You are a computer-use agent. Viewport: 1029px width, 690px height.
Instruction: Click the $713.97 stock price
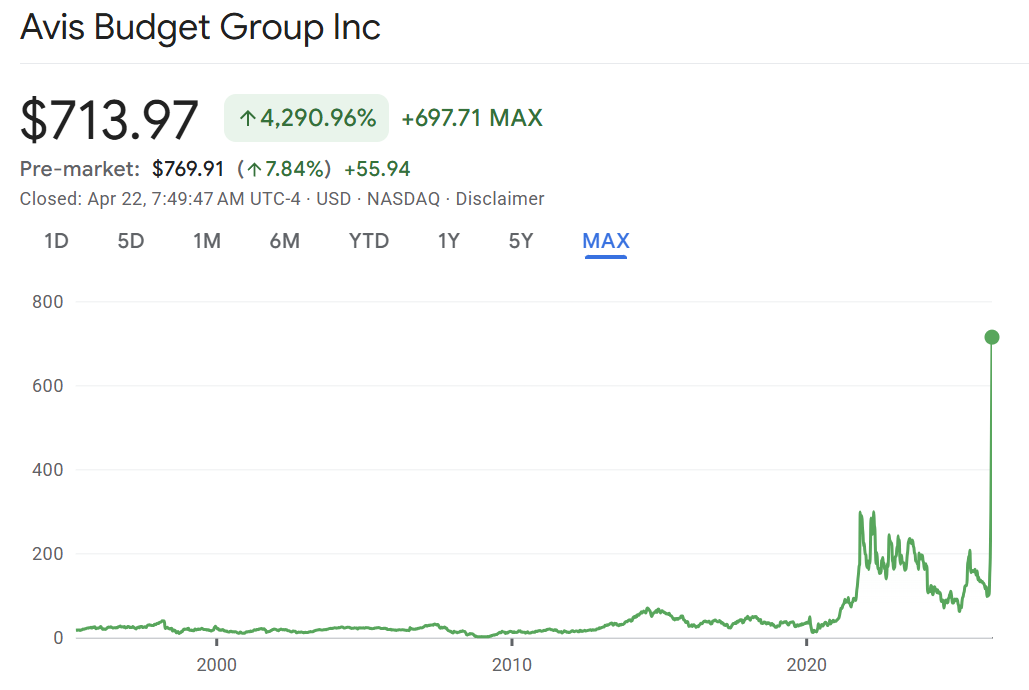tap(110, 120)
